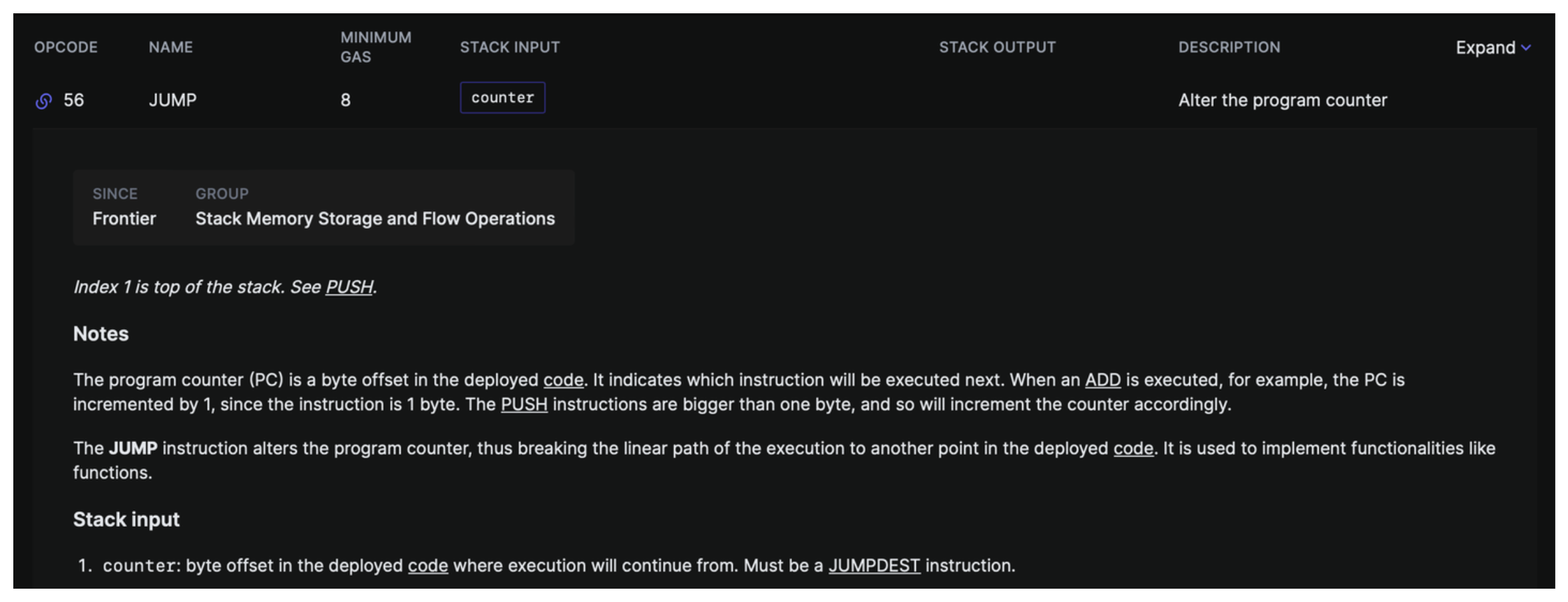This screenshot has width=1568, height=602.
Task: Click the code link in the counter description
Action: [427, 566]
